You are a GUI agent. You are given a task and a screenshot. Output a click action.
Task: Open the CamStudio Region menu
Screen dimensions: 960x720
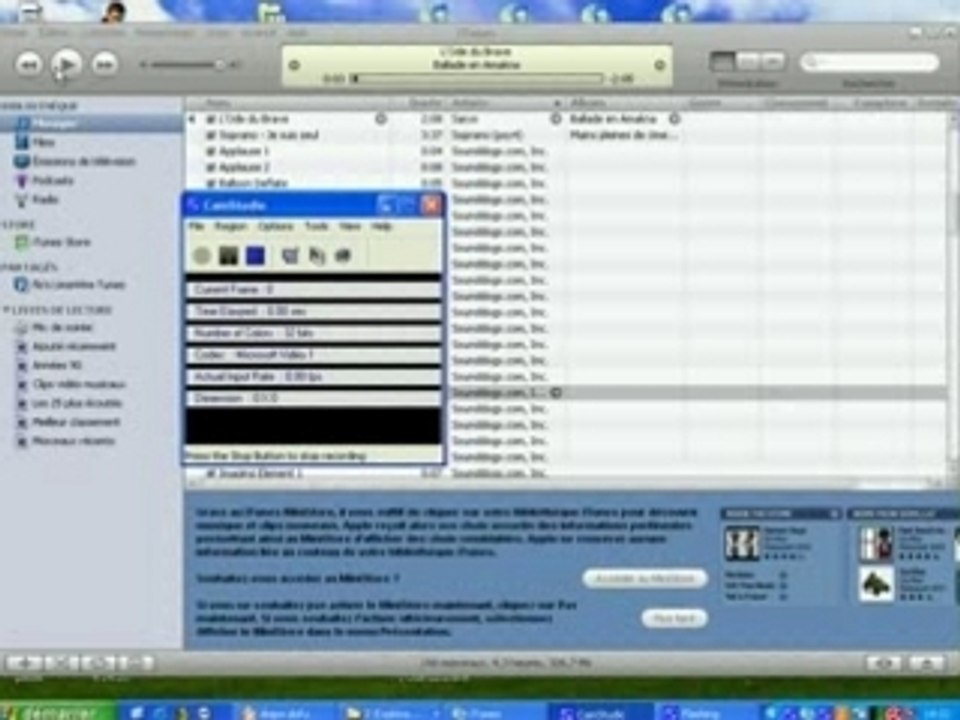[231, 227]
